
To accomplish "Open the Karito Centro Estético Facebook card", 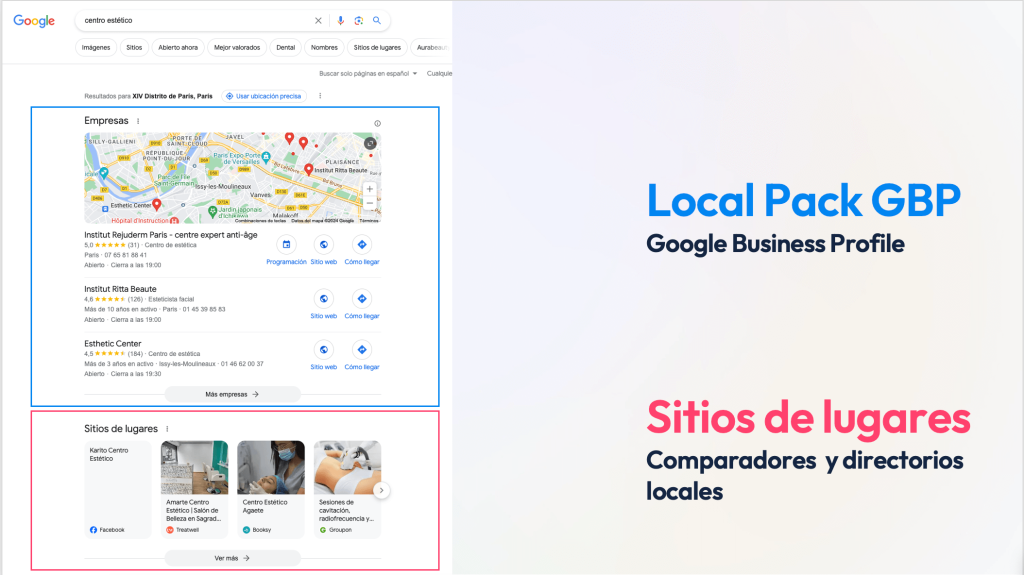I will [118, 489].
